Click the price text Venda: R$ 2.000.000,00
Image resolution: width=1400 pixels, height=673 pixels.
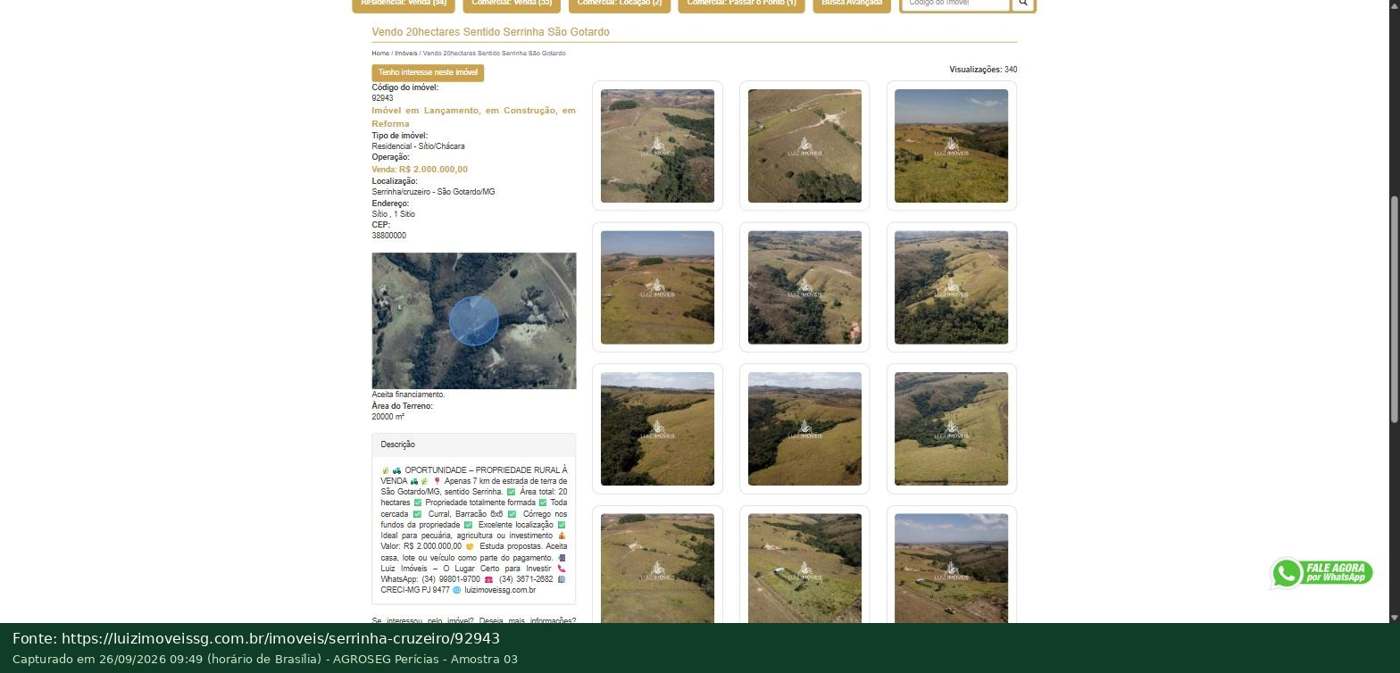[420, 169]
